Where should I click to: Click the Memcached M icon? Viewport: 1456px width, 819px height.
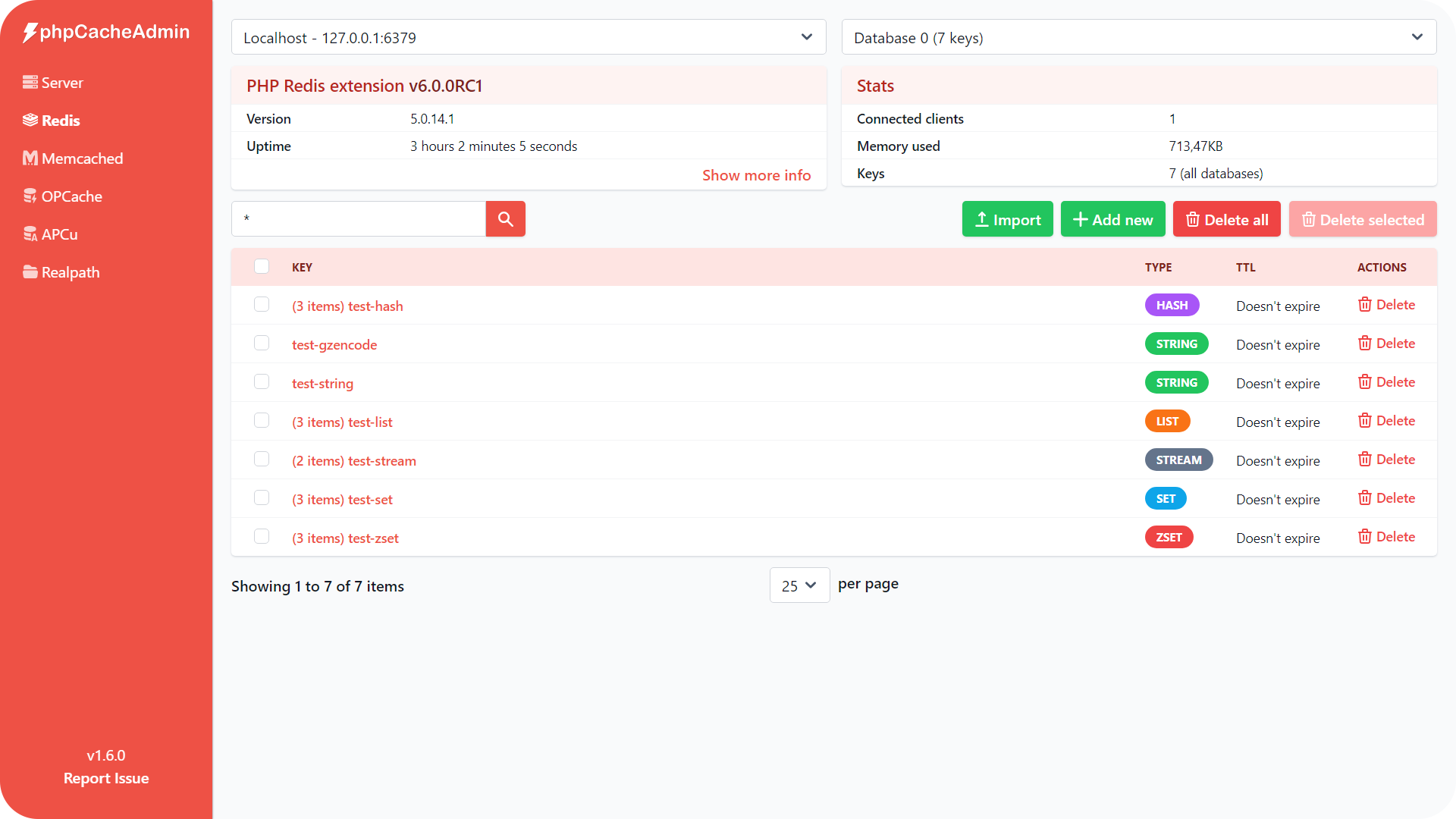(x=30, y=158)
